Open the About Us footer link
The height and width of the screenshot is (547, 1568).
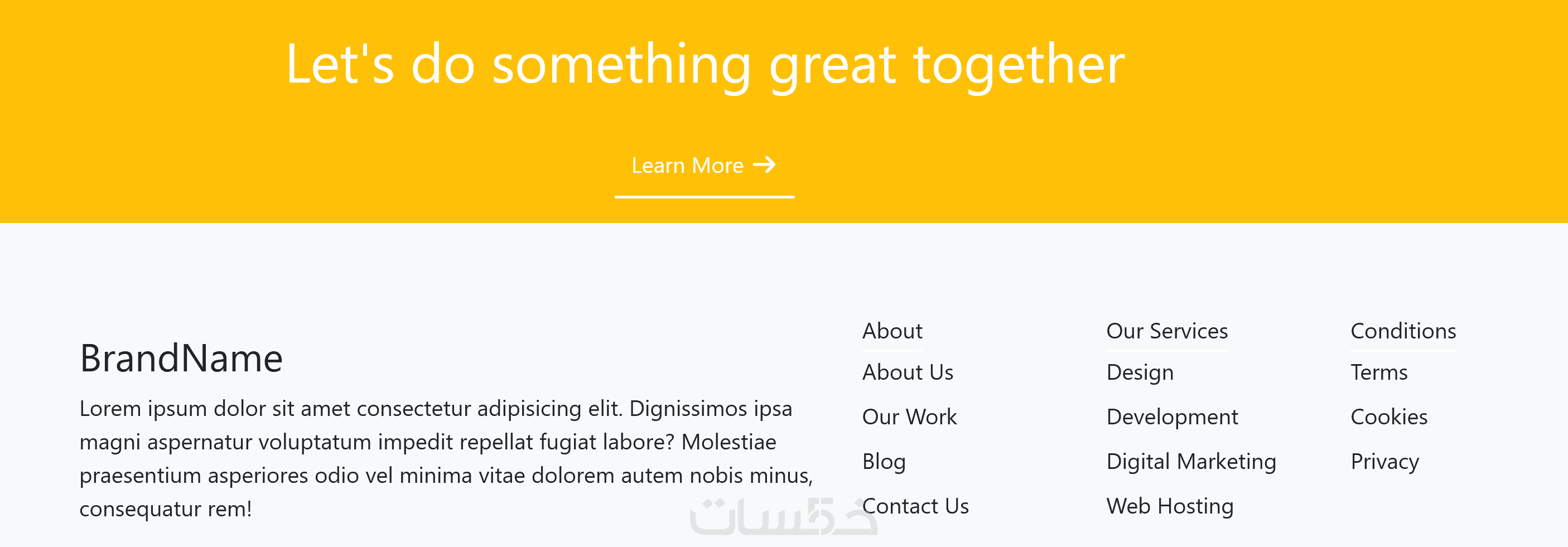[x=908, y=372]
